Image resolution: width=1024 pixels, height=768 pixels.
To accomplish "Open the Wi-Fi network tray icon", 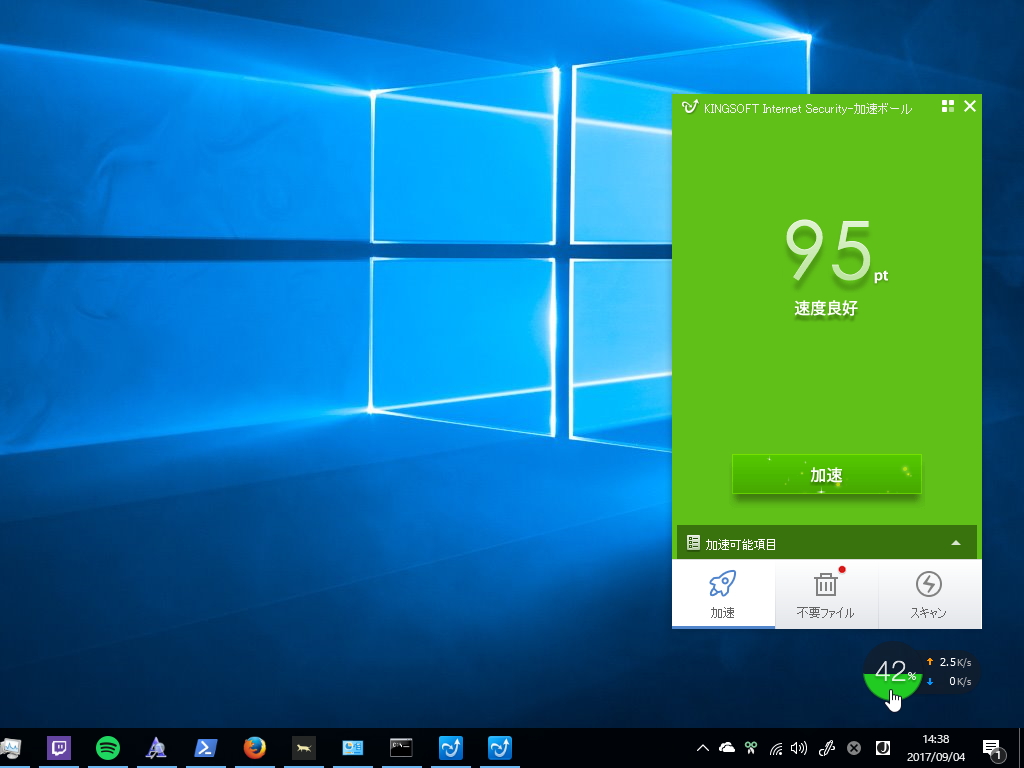I will coord(776,748).
